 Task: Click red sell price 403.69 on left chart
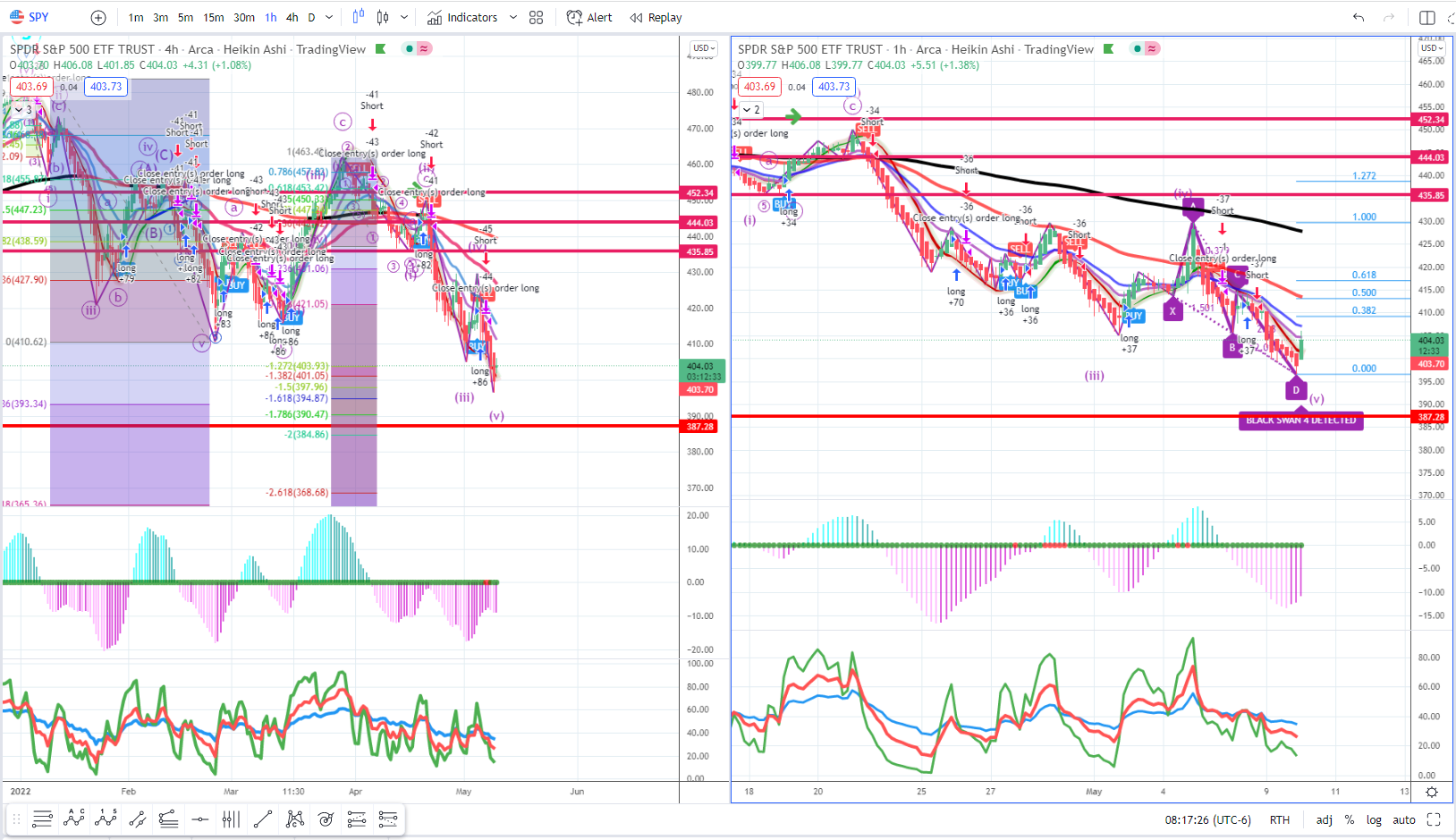point(31,87)
